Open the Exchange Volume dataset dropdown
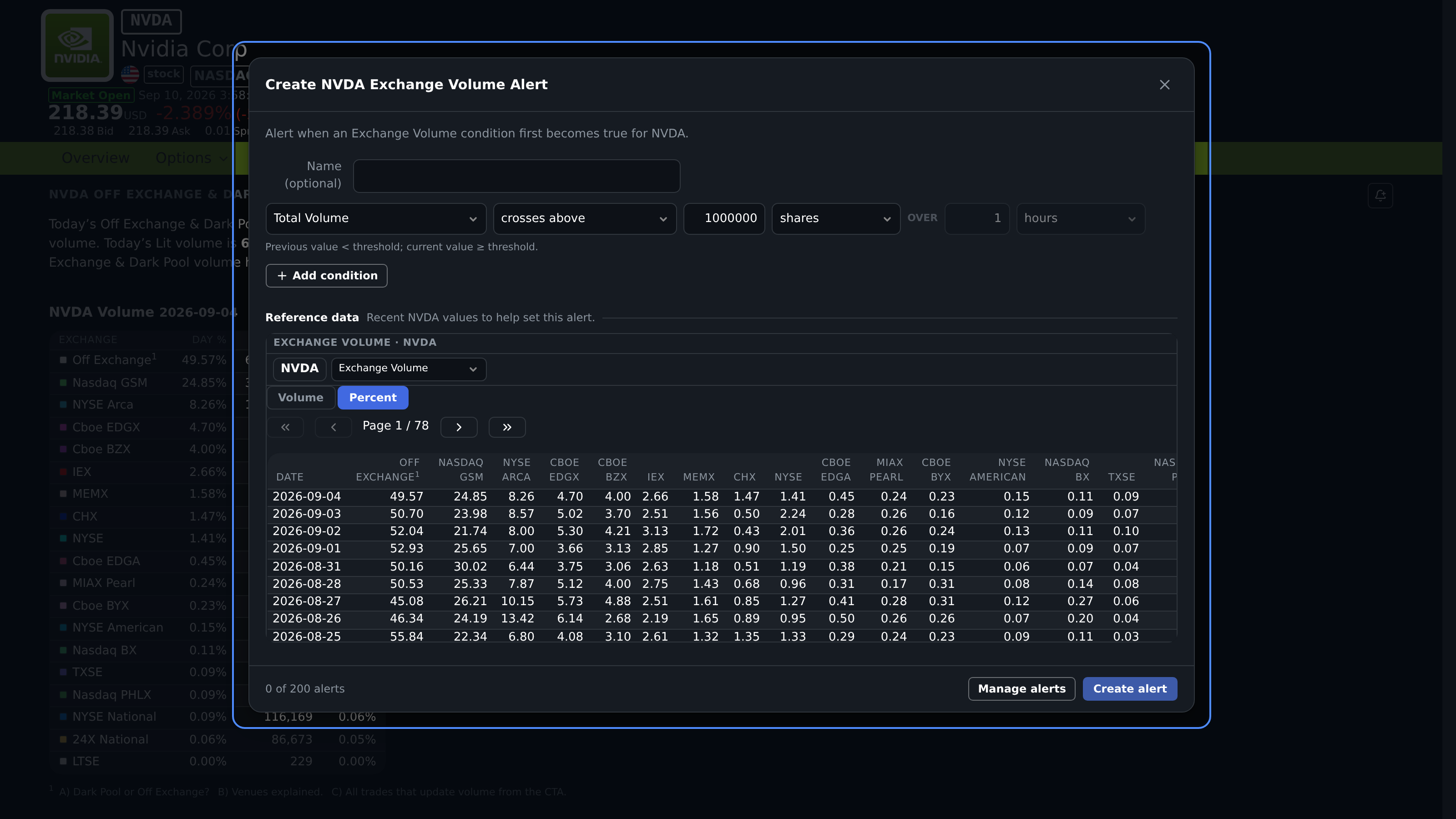1456x819 pixels. (x=409, y=369)
